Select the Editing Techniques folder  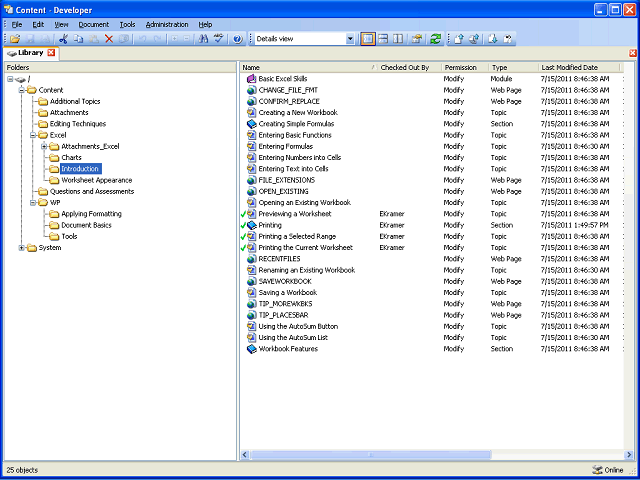click(x=78, y=124)
